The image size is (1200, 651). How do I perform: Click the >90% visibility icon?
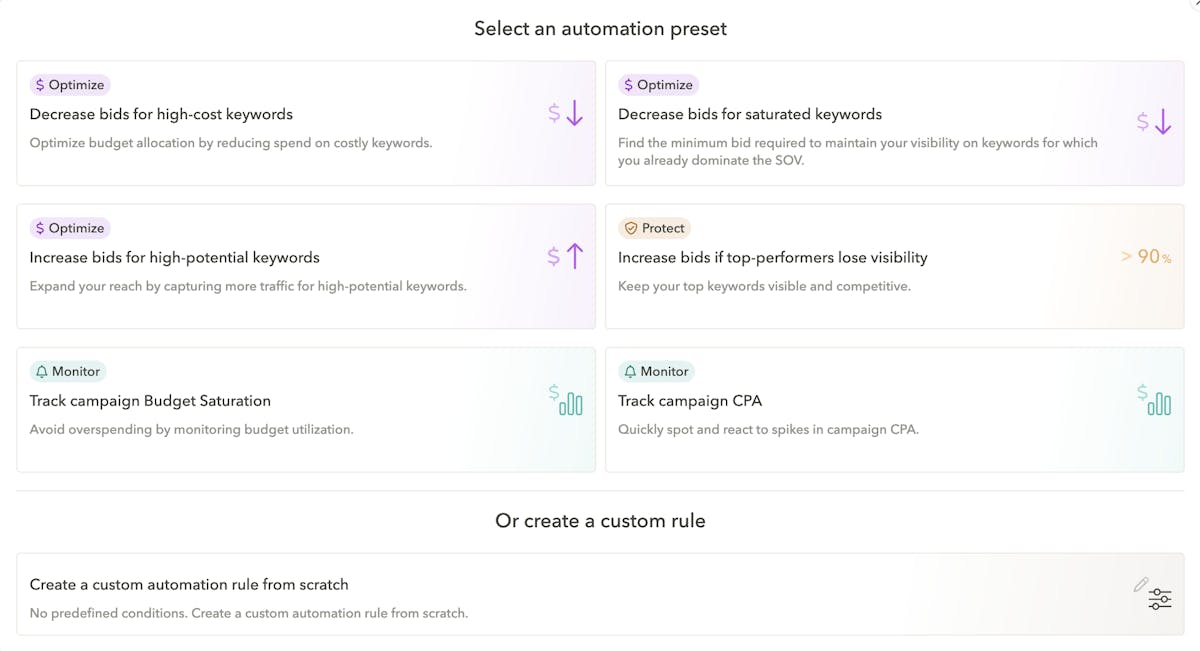point(1146,257)
